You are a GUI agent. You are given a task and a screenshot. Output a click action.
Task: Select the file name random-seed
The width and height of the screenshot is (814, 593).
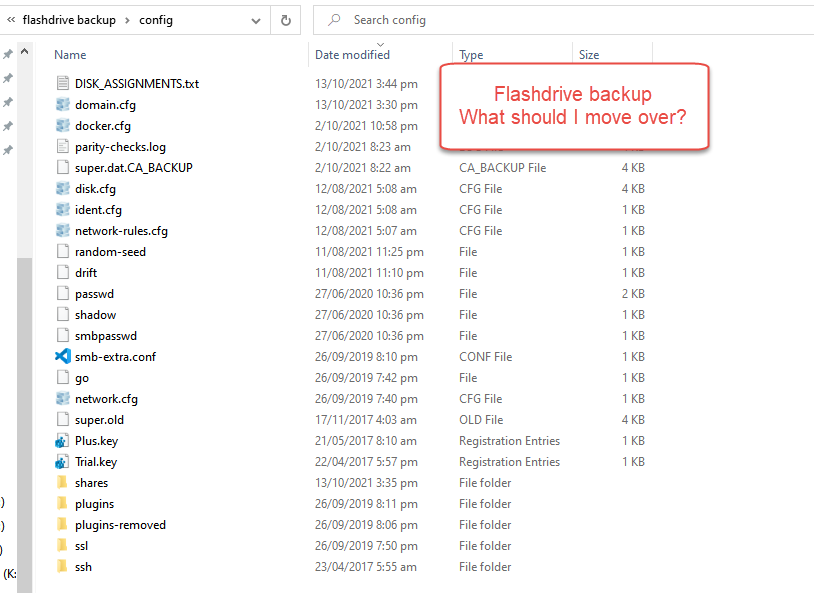click(110, 252)
